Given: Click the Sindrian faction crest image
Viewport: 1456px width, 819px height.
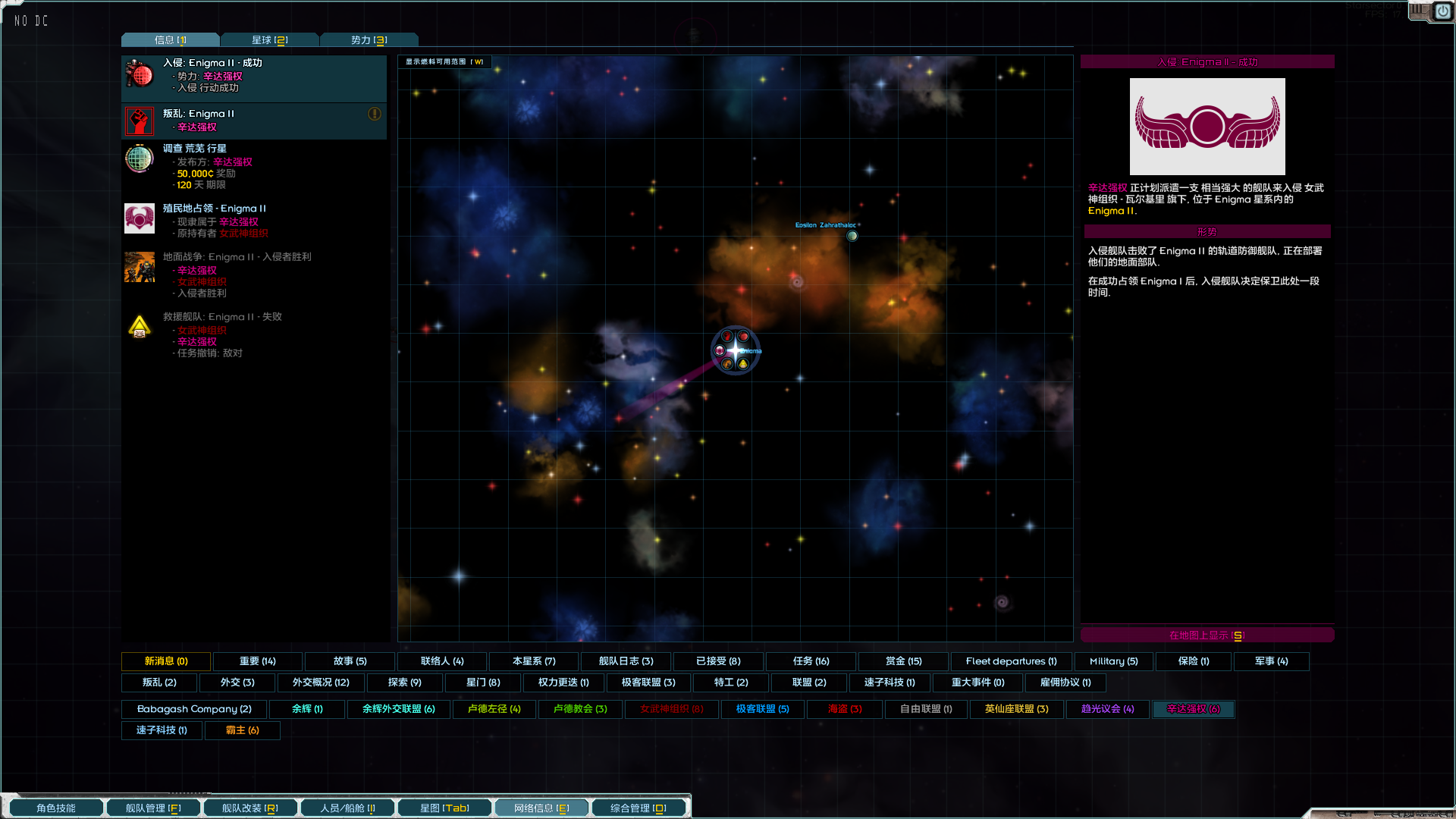Looking at the screenshot, I should [x=1207, y=127].
